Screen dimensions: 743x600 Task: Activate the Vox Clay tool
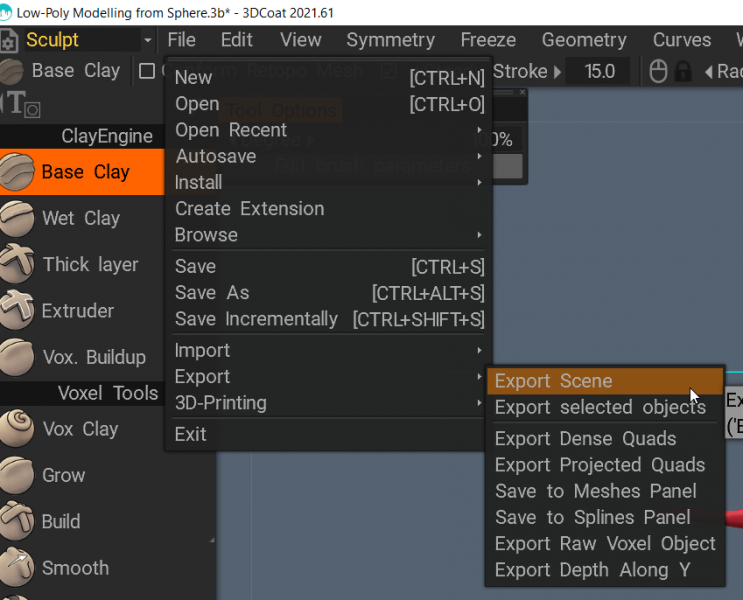tap(80, 429)
